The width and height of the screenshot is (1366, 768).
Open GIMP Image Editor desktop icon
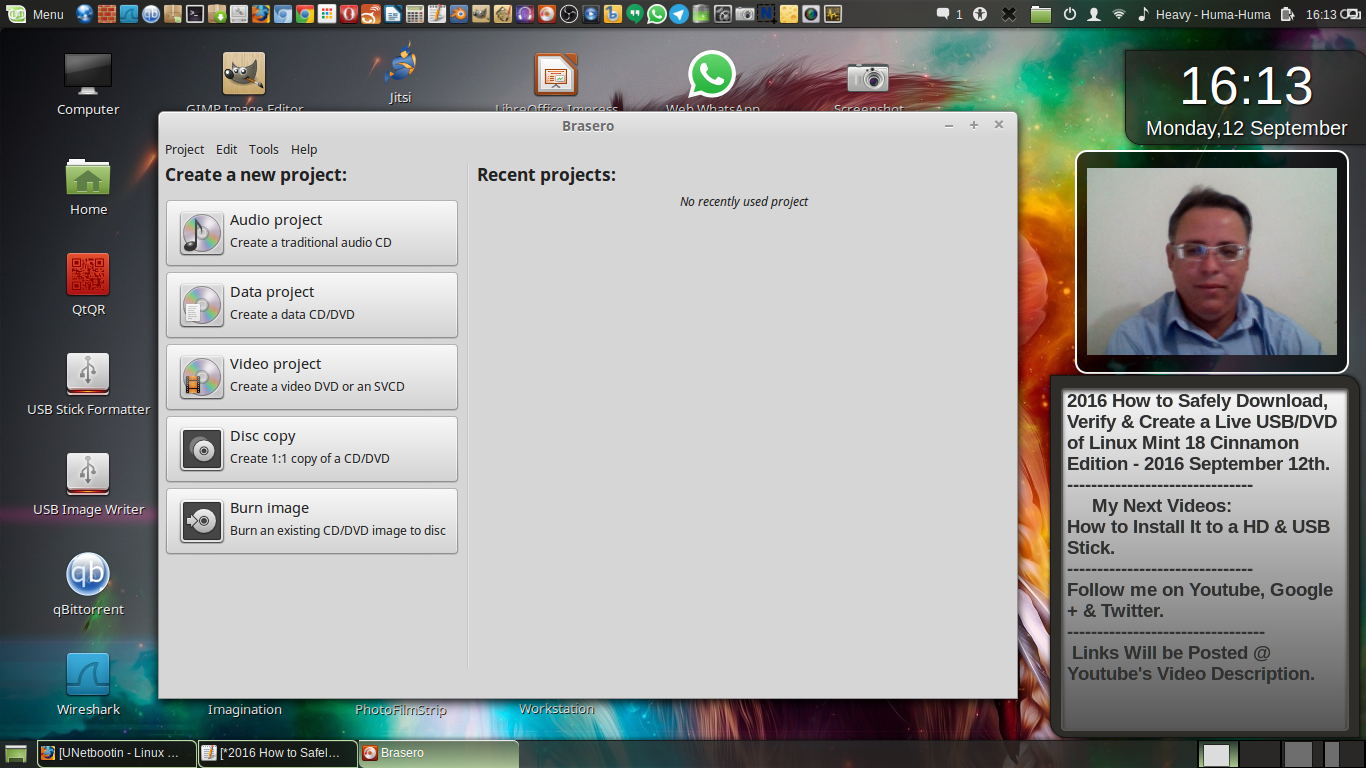244,82
